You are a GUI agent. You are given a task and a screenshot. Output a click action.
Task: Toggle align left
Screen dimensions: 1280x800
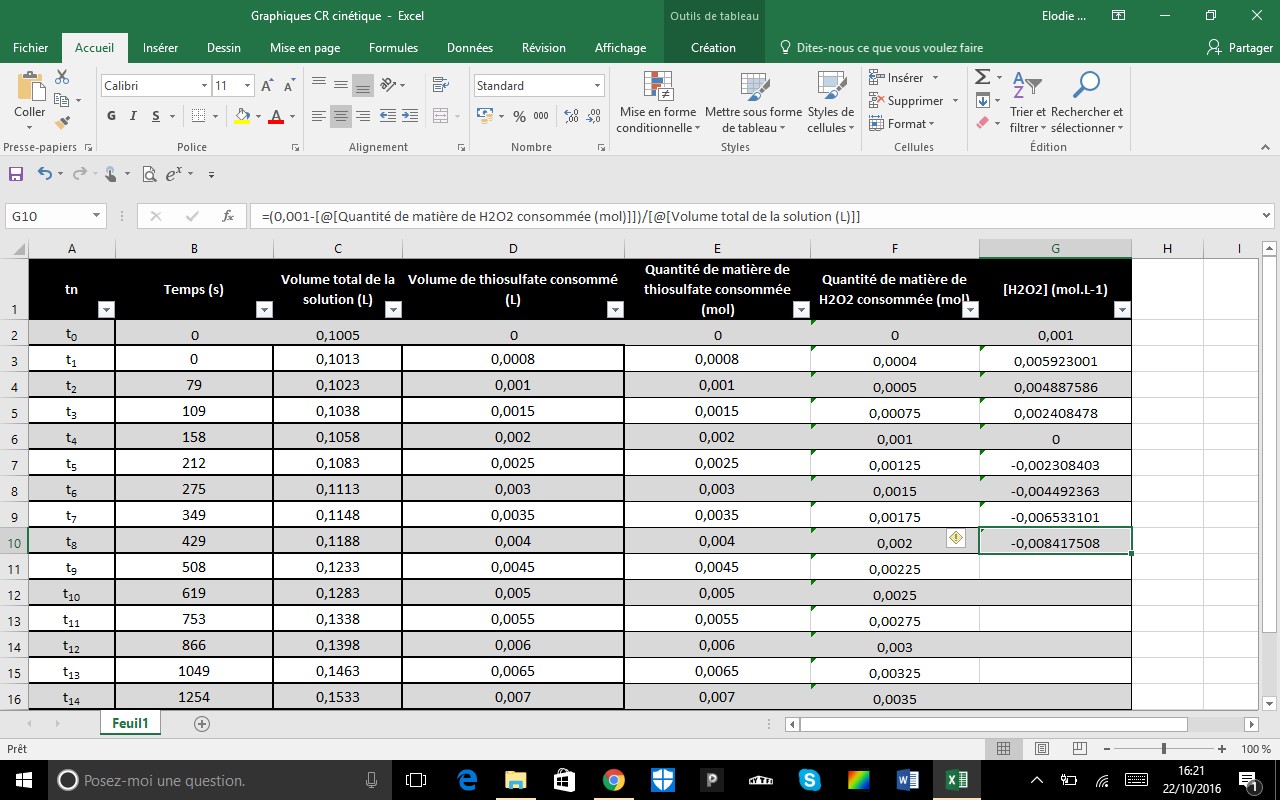319,116
